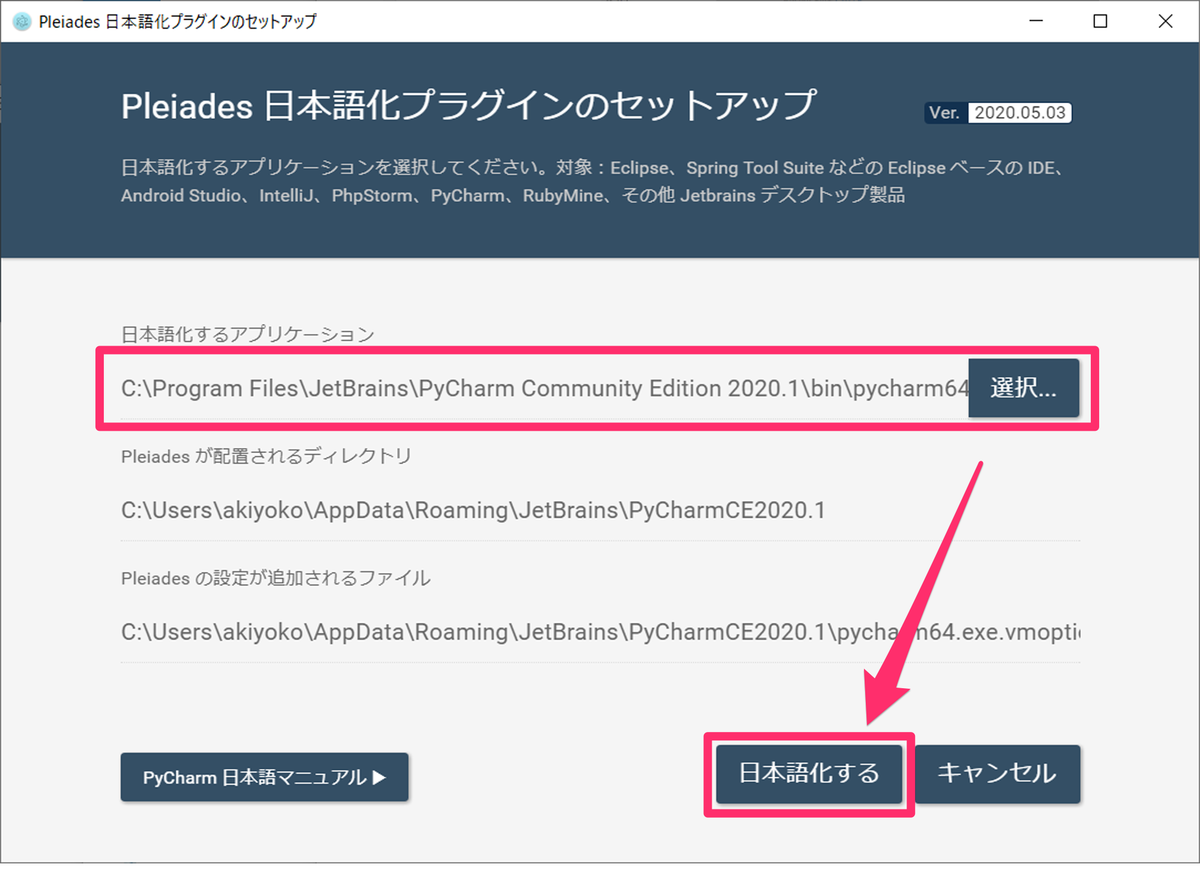1200x888 pixels.
Task: Click the Pleiades が配置されるディレクトリ label
Action: click(x=266, y=456)
